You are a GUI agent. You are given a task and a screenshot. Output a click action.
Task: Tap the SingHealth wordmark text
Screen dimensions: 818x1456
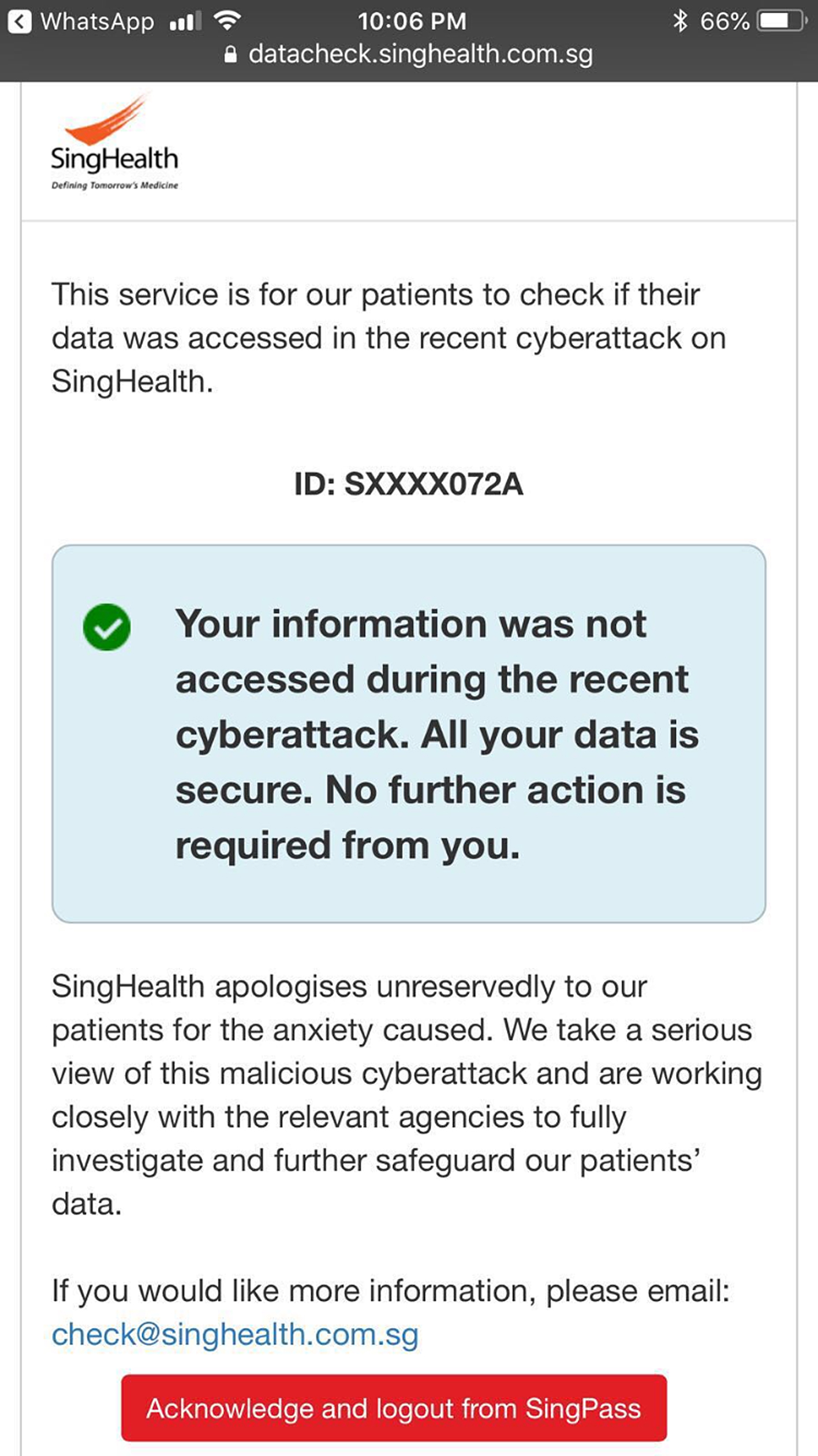[x=114, y=159]
